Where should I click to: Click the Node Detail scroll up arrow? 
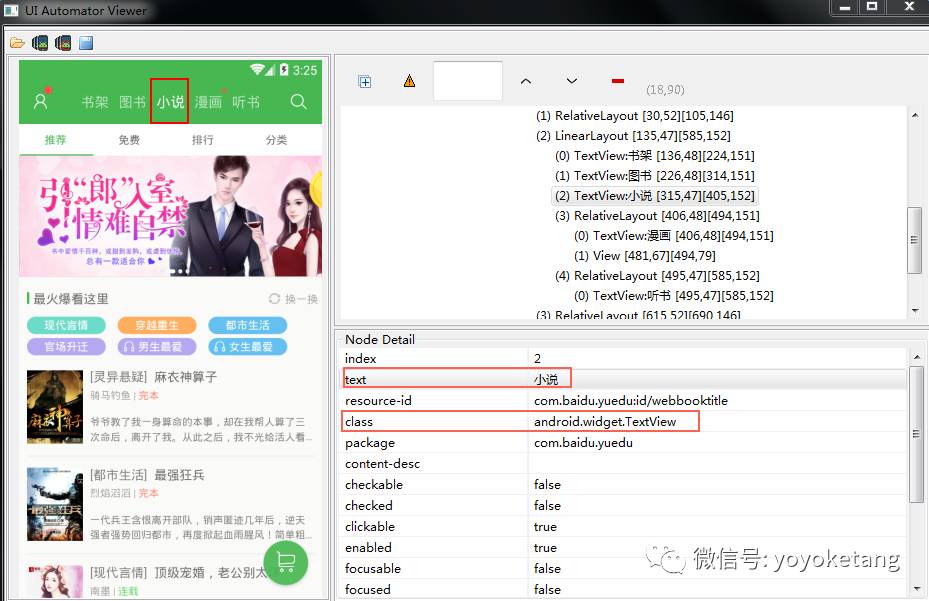coord(917,357)
